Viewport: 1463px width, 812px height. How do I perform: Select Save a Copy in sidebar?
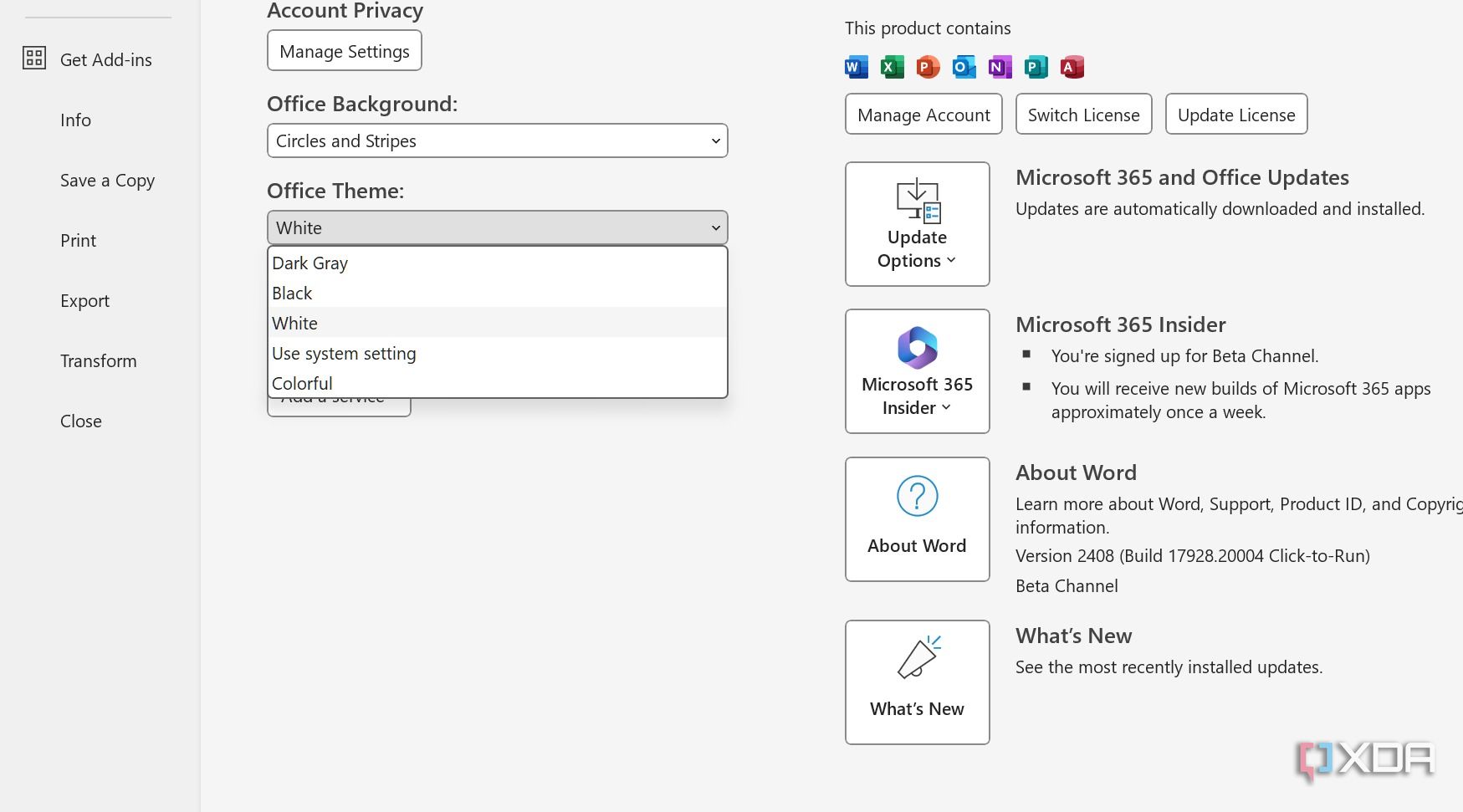coord(107,181)
